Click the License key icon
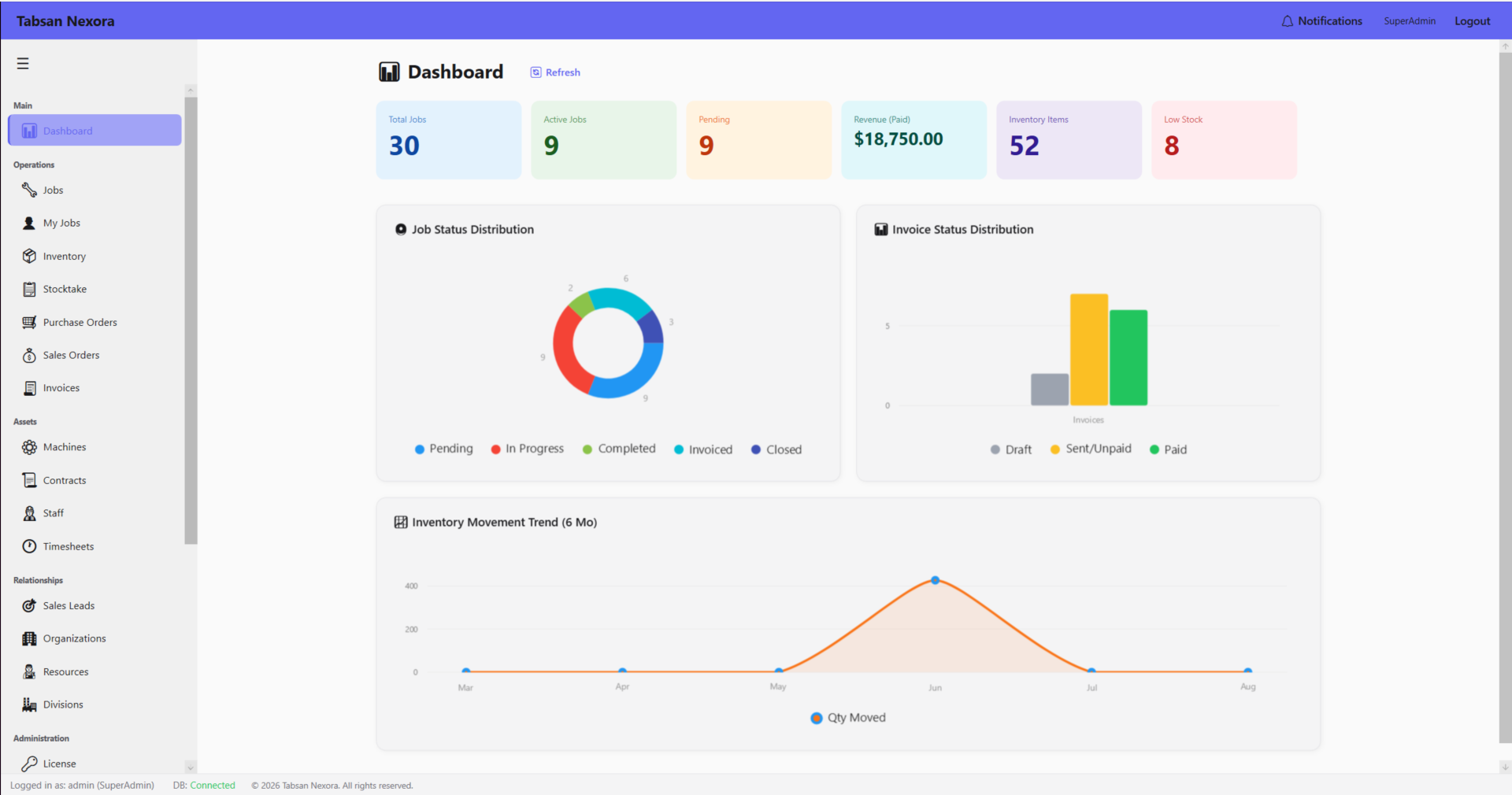 (x=29, y=764)
